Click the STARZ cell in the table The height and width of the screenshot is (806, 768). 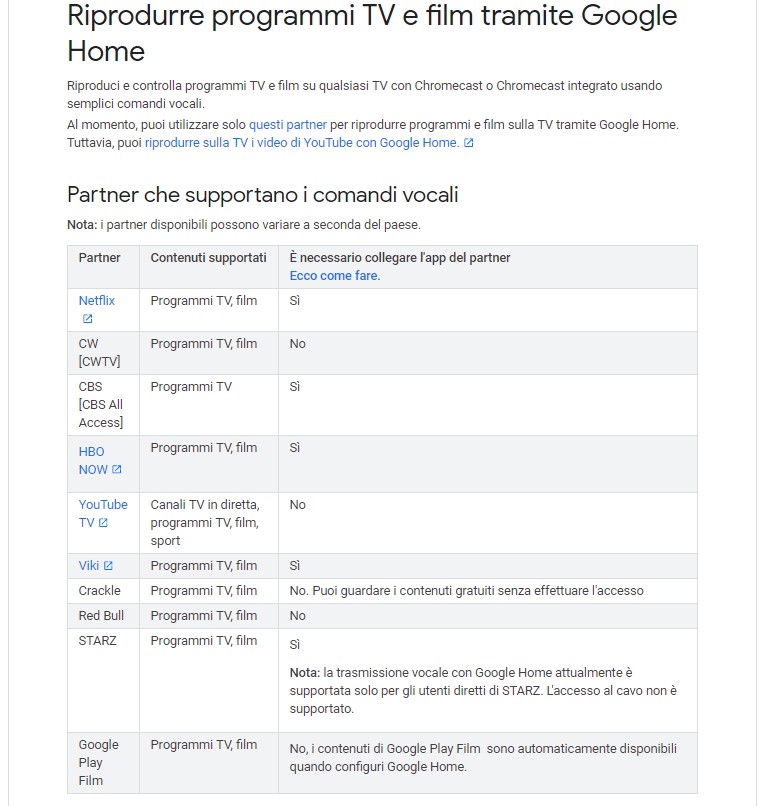pos(98,641)
